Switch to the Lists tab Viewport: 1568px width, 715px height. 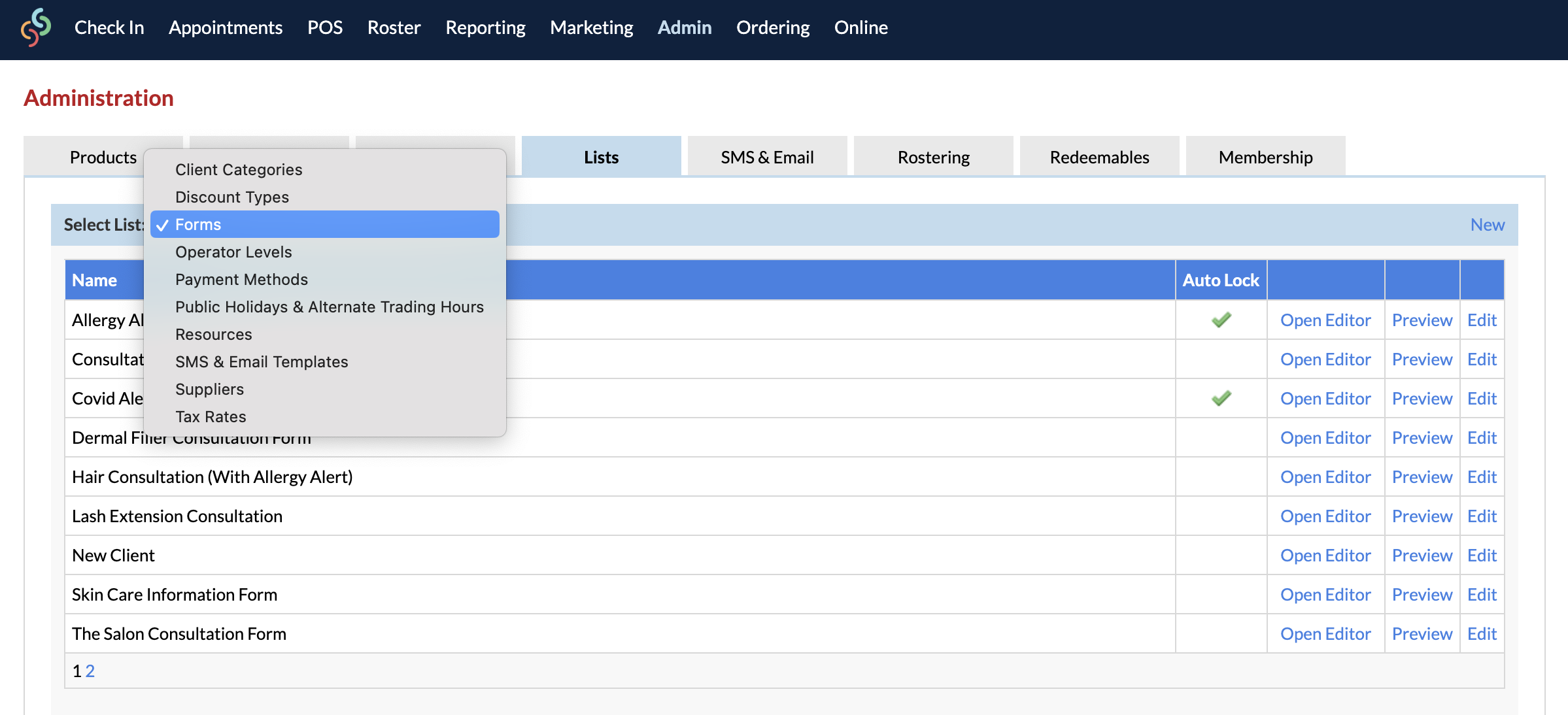[x=601, y=157]
